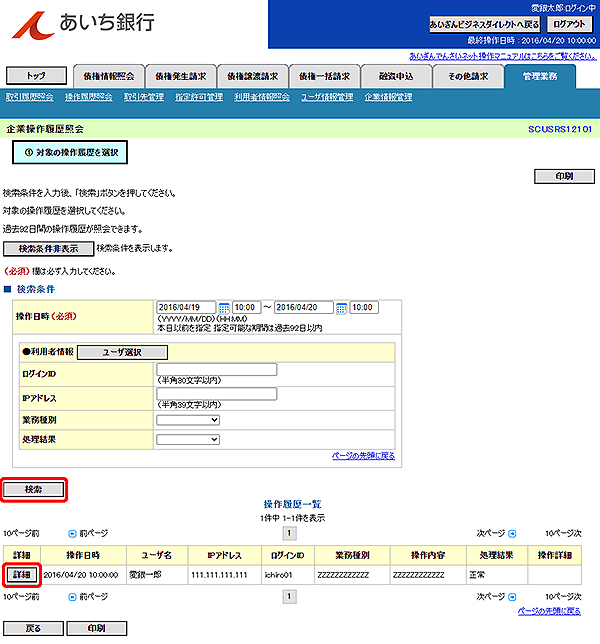Image resolution: width=600 pixels, height=644 pixels.
Task: Focus the ログインID input field
Action: 217,369
